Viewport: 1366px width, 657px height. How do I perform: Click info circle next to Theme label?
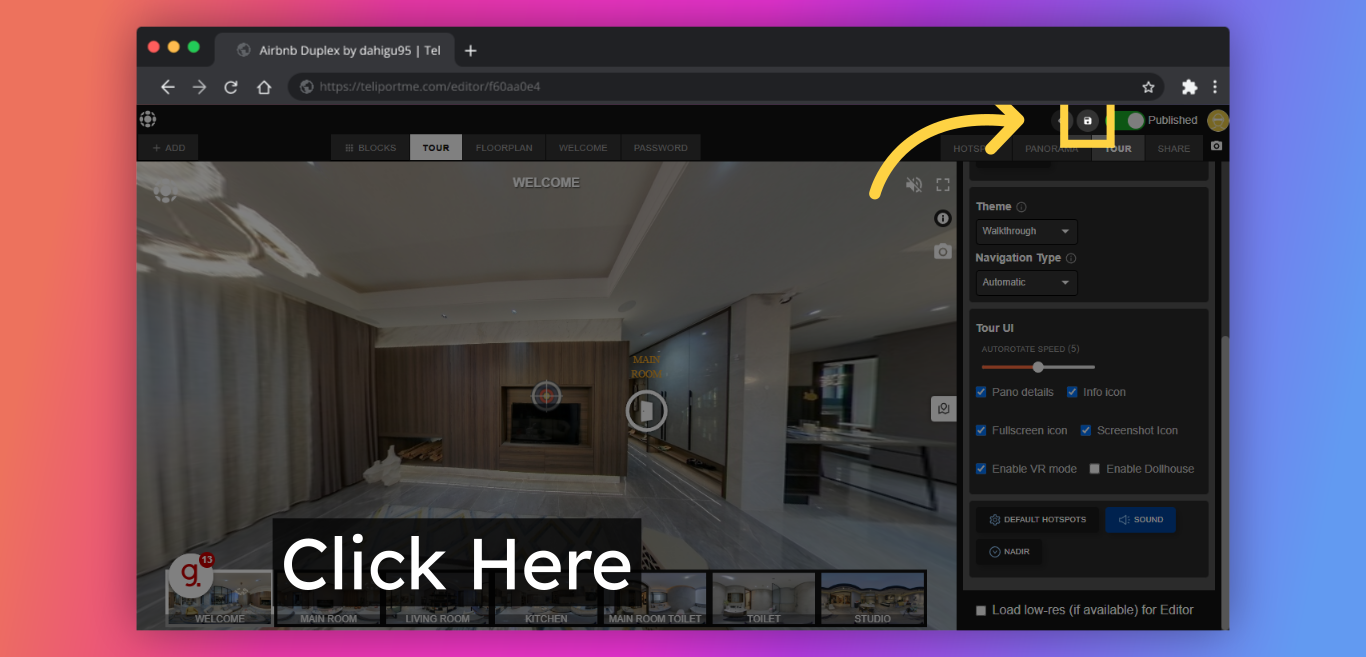coord(1021,207)
